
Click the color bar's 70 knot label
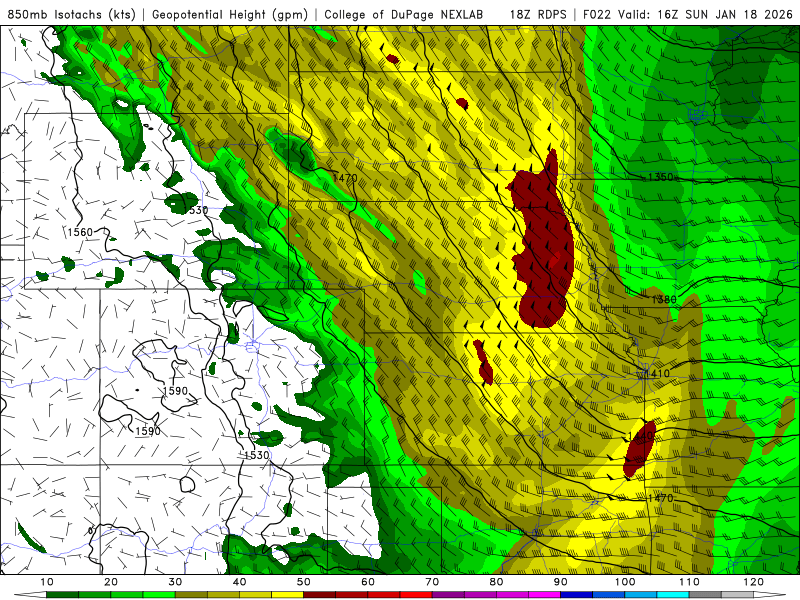click(x=432, y=582)
